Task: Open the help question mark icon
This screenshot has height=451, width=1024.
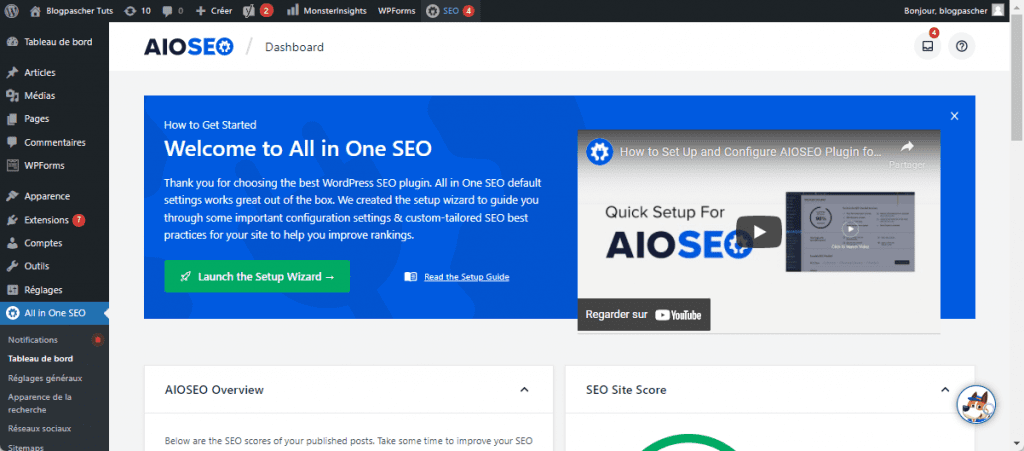Action: point(961,46)
